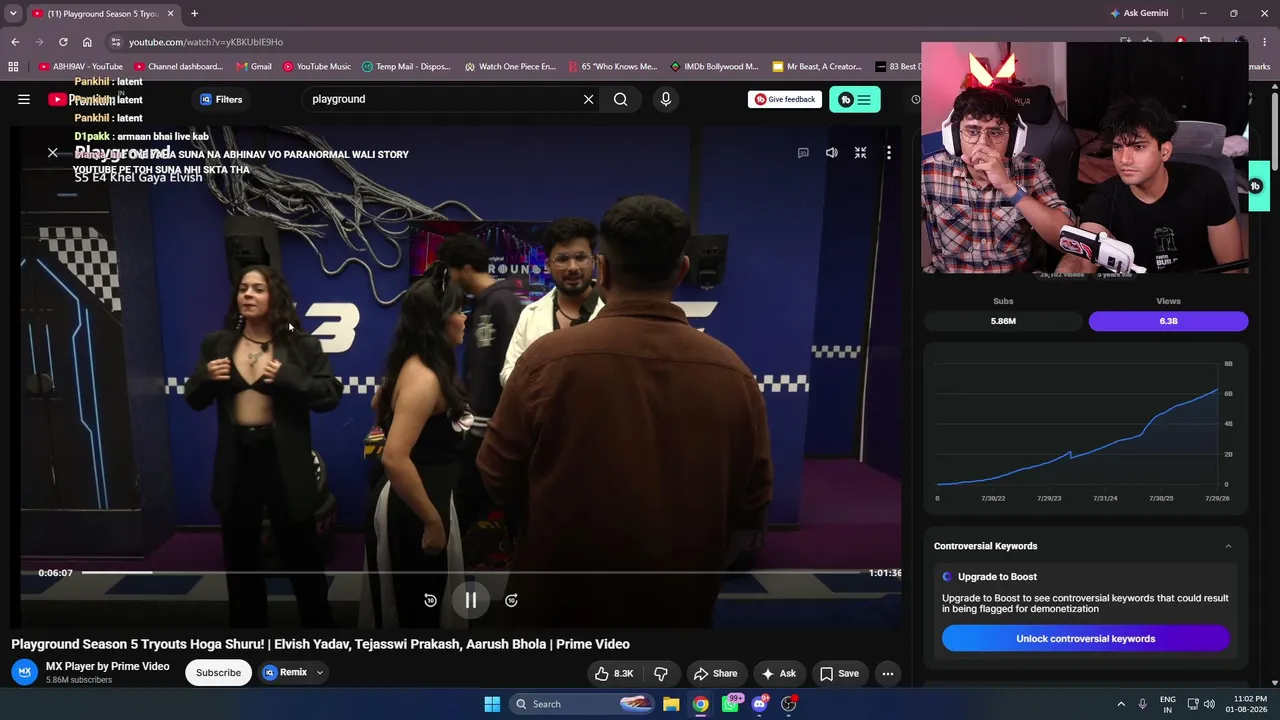Expand the Remix dropdown arrow
This screenshot has height=720, width=1280.
[x=320, y=673]
